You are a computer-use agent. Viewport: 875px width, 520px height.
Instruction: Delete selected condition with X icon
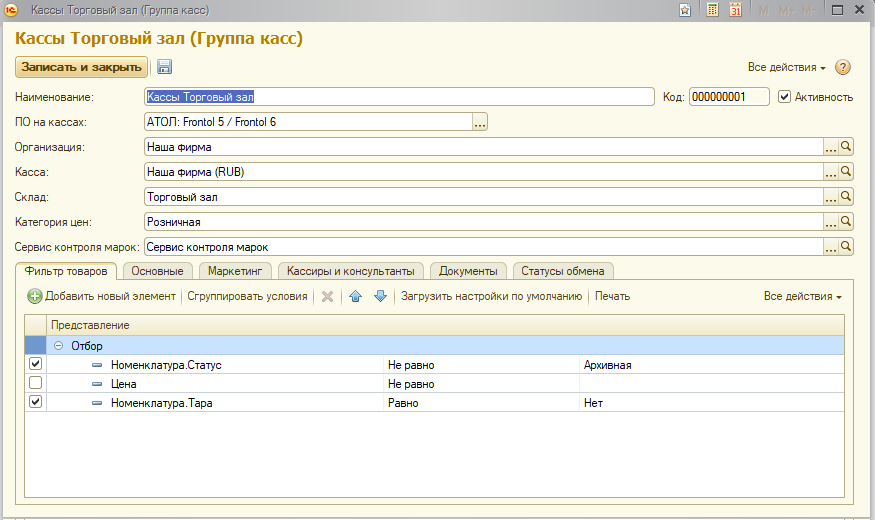[x=326, y=296]
